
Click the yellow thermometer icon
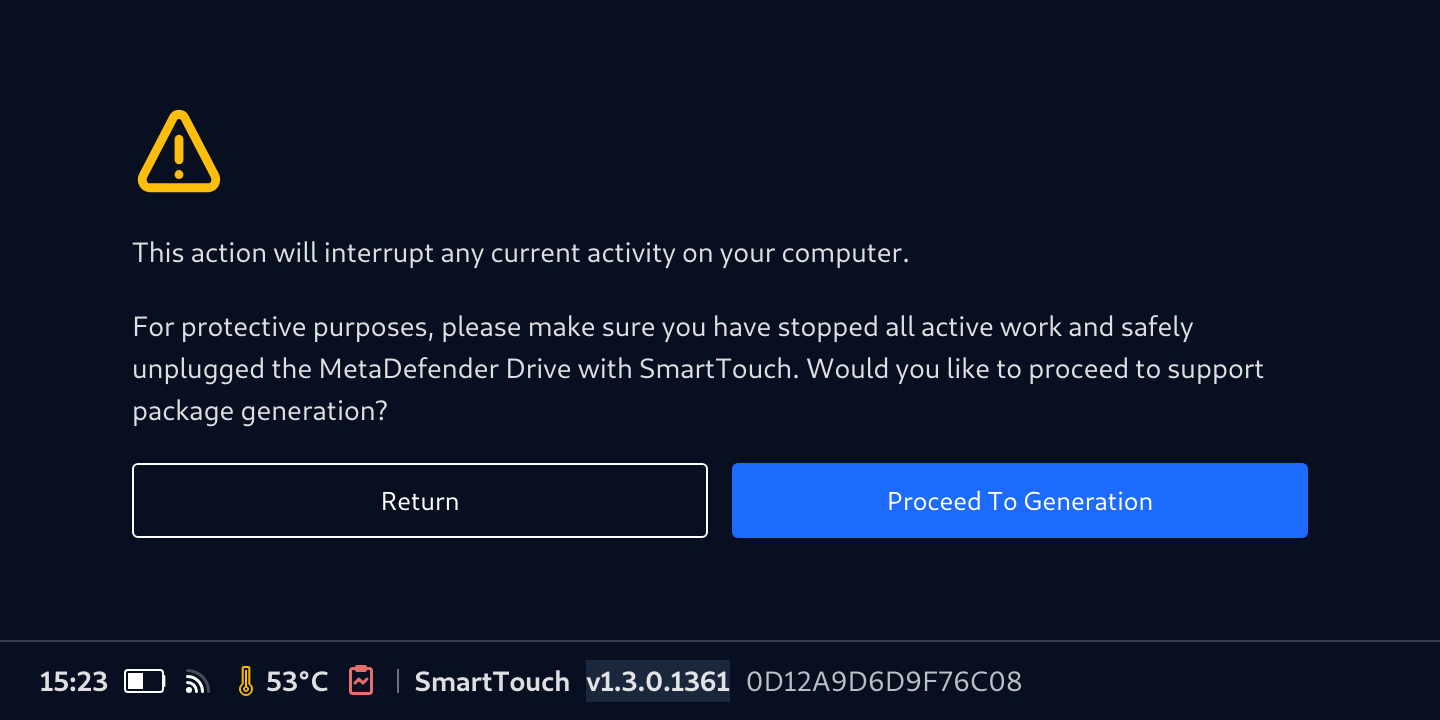click(245, 682)
